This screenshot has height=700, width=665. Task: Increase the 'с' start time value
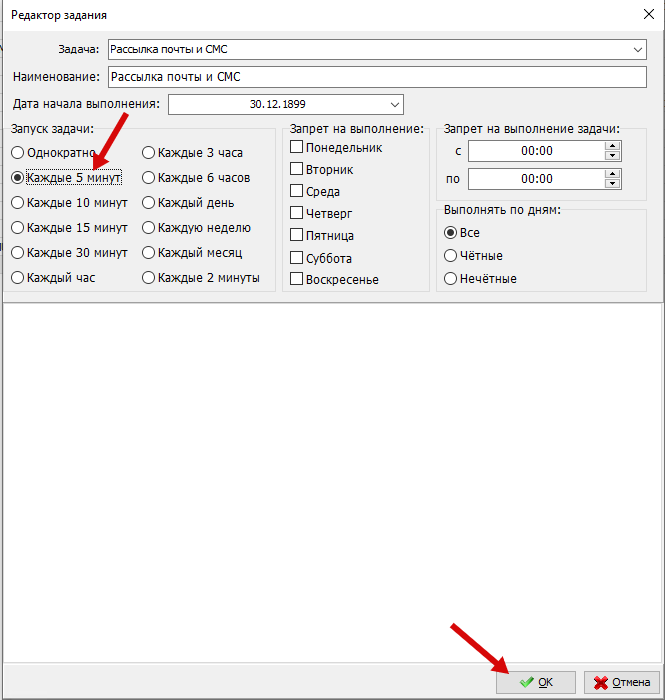point(613,146)
